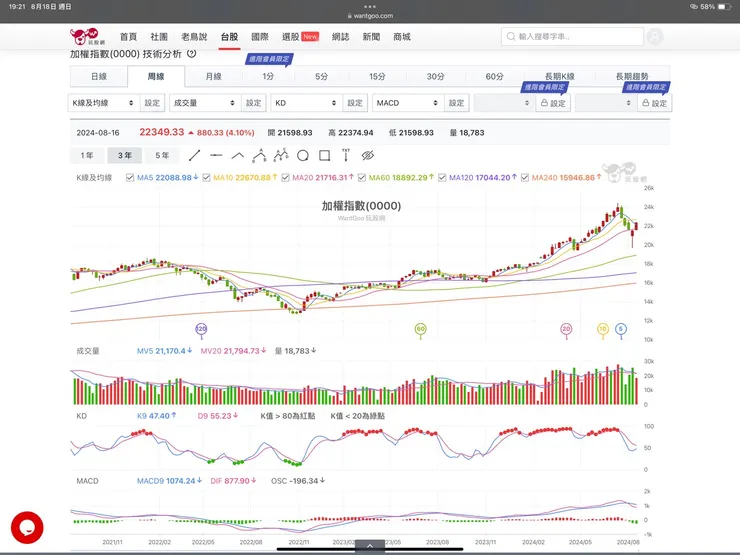Go to 首頁 in navigation
The width and height of the screenshot is (740, 555).
(128, 37)
